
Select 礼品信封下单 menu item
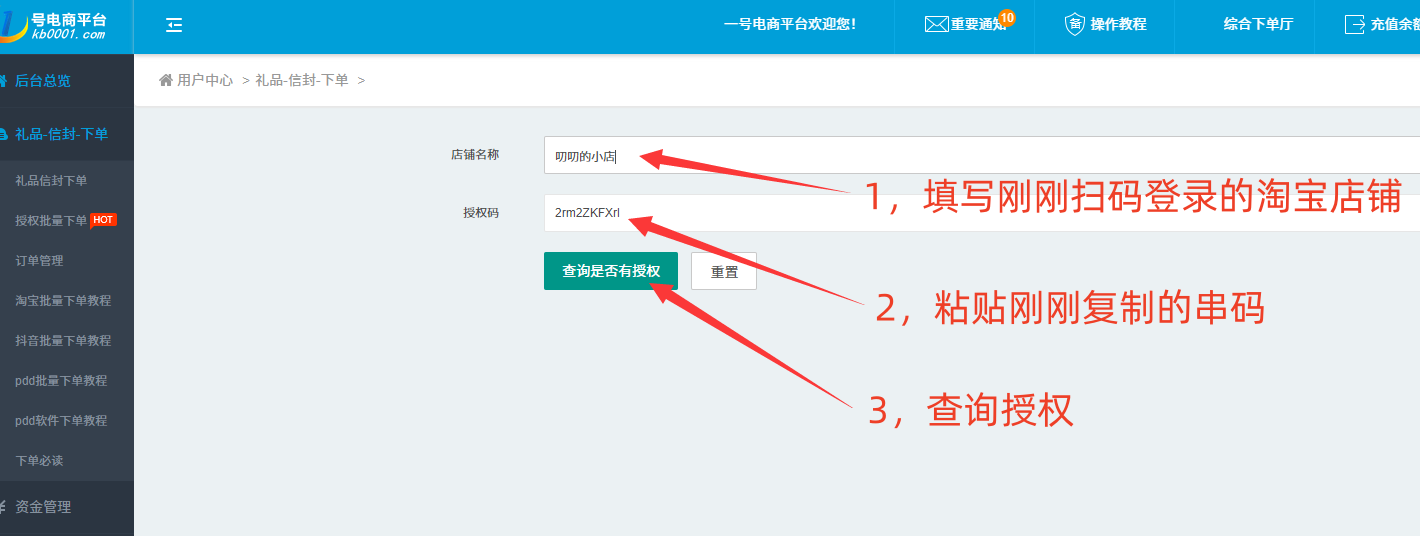[x=51, y=181]
